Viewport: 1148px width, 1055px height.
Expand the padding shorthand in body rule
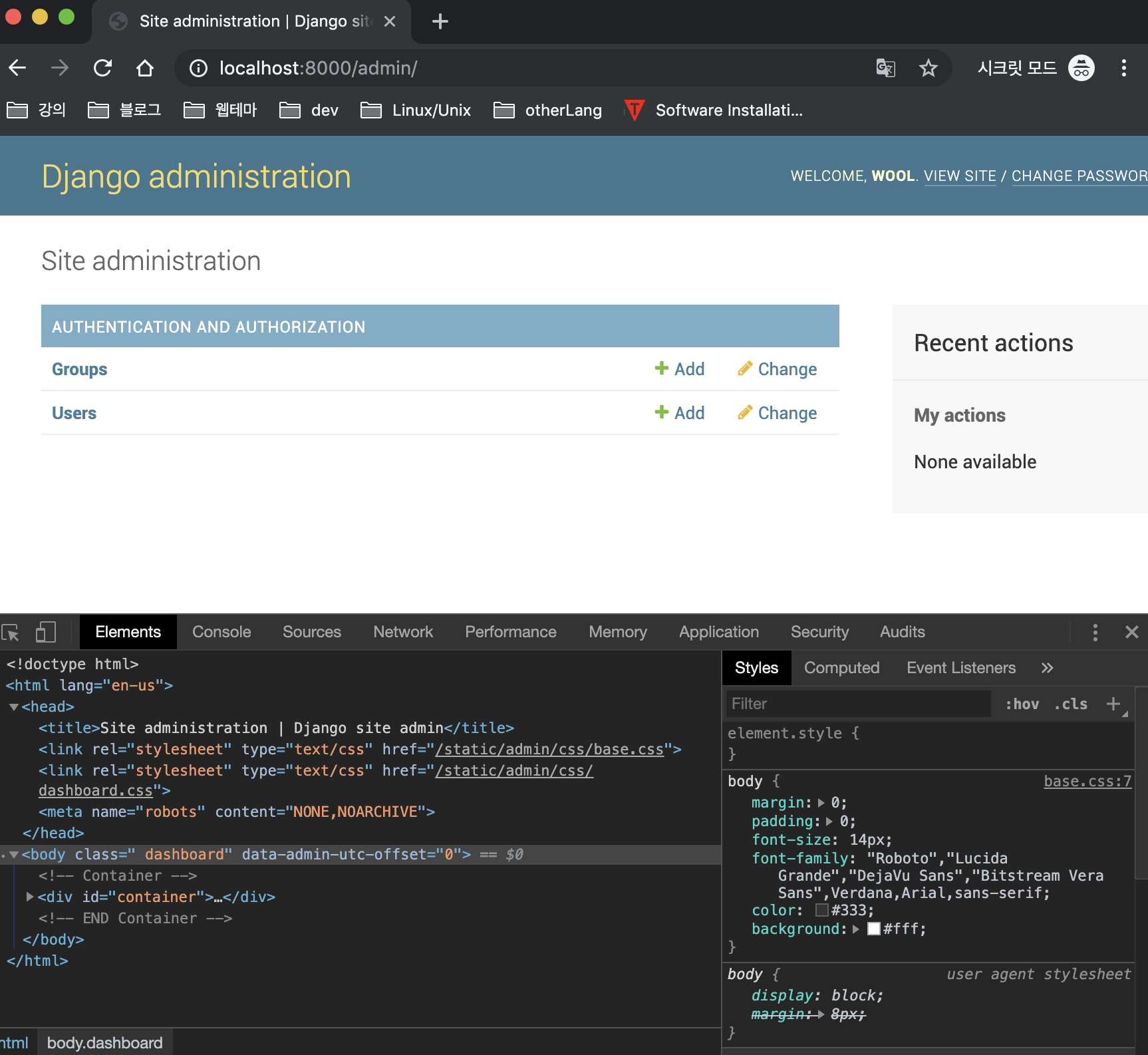[829, 822]
